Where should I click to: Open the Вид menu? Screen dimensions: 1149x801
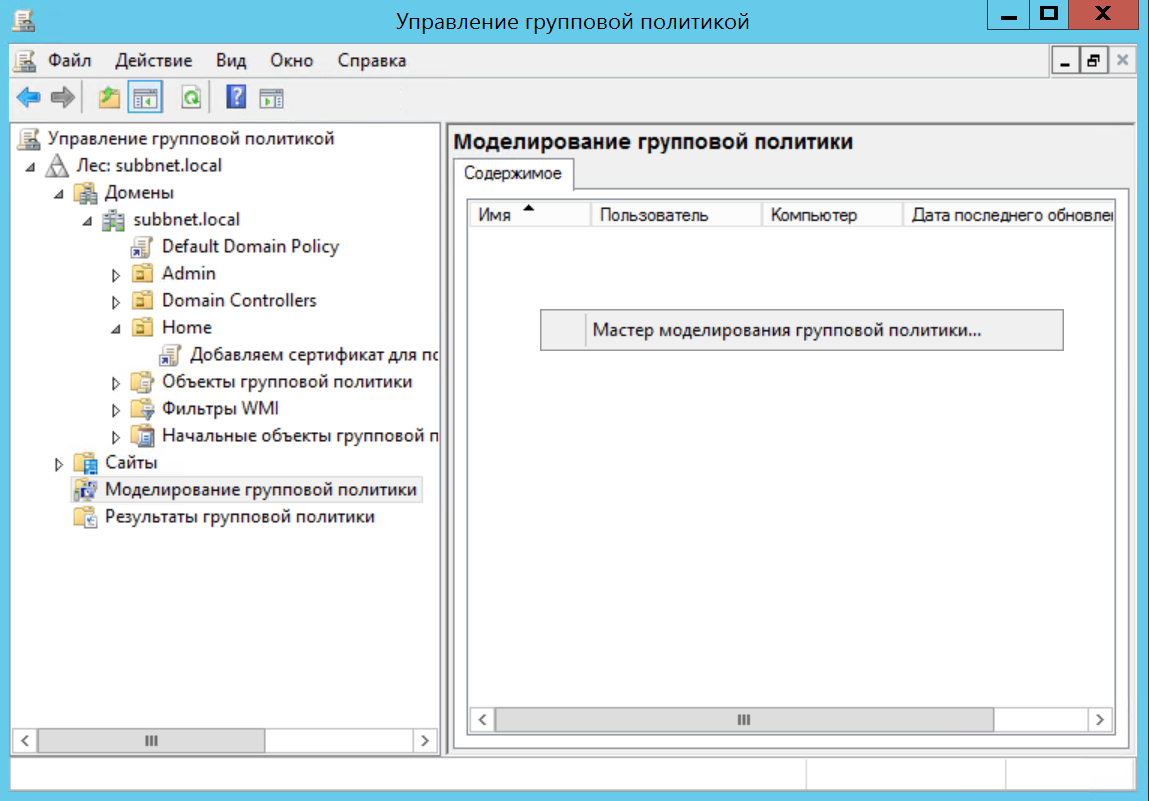pyautogui.click(x=231, y=61)
